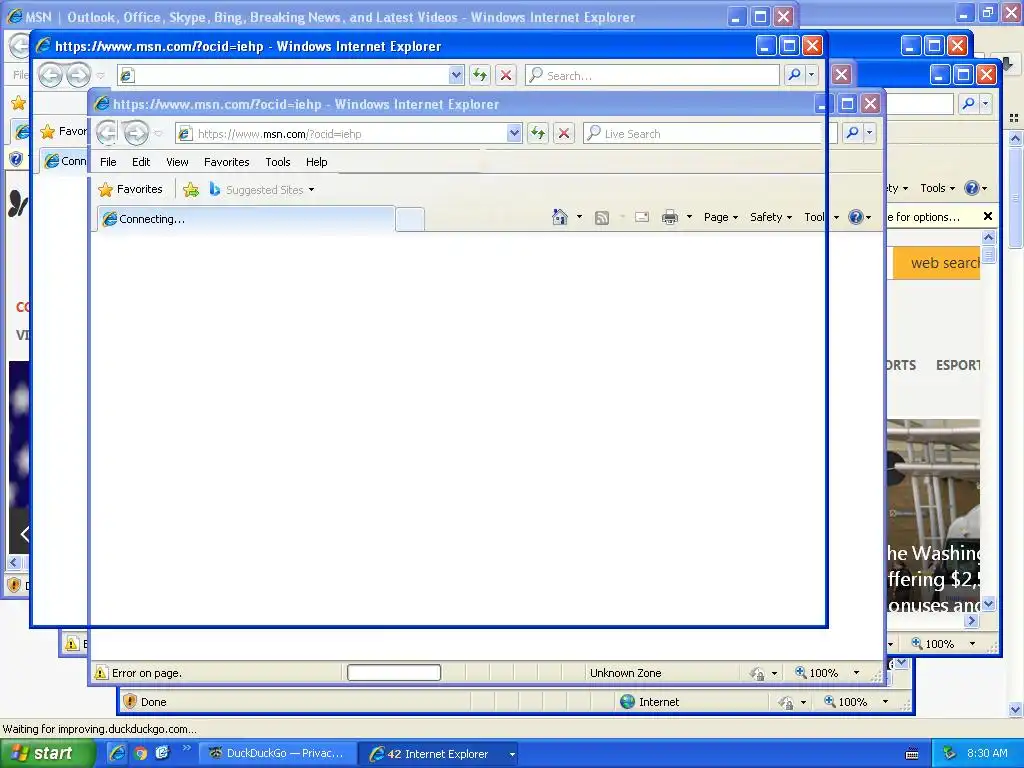The image size is (1024, 768).
Task: Open the View menu
Action: pyautogui.click(x=177, y=162)
